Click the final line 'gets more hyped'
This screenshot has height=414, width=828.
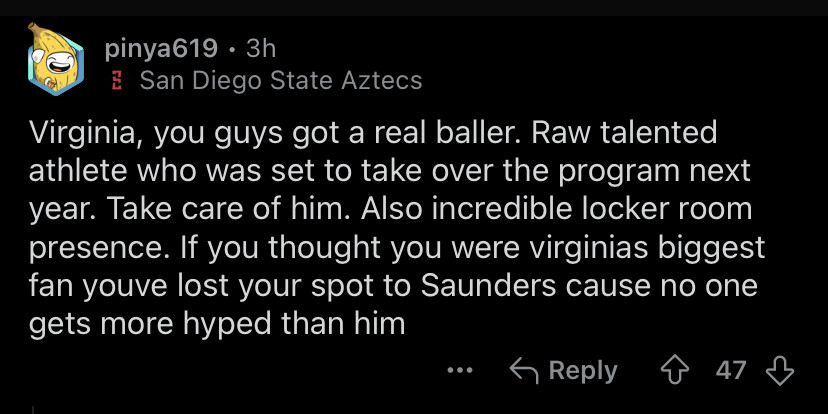coord(150,323)
